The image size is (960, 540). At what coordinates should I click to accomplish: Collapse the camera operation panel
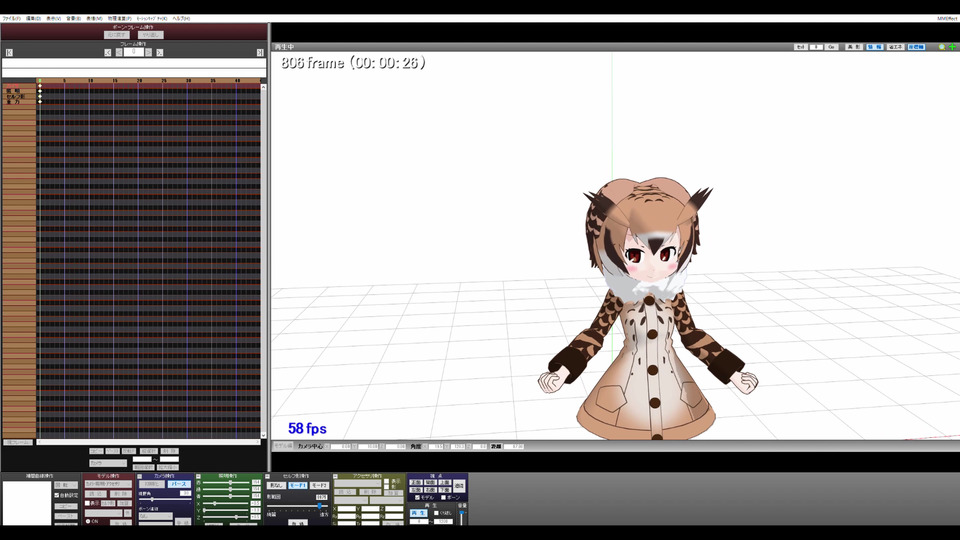coord(140,476)
